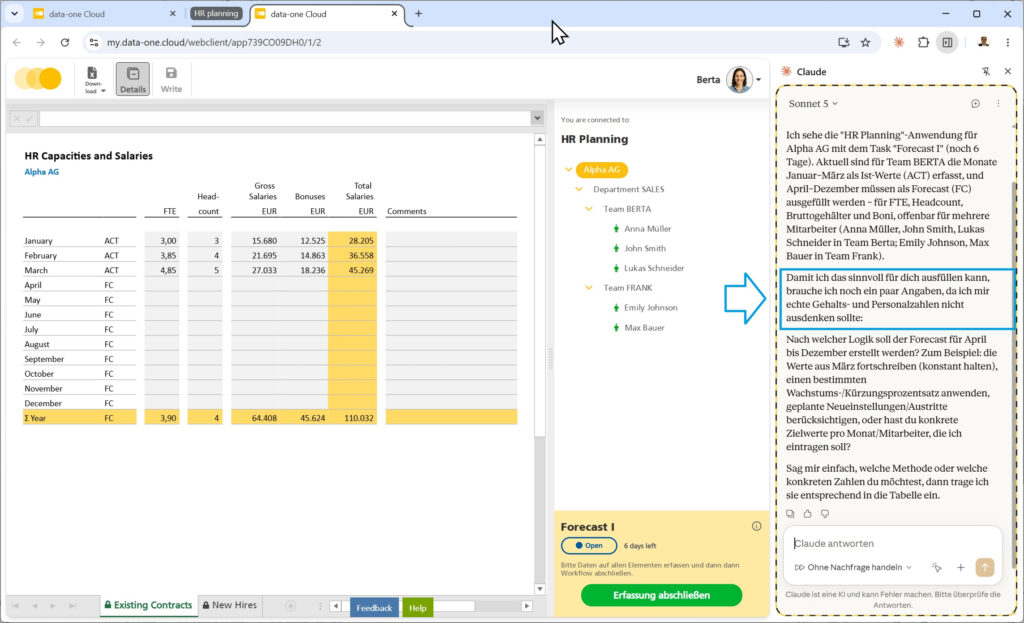Select John Smith in tree
1024x623 pixels.
(x=645, y=248)
